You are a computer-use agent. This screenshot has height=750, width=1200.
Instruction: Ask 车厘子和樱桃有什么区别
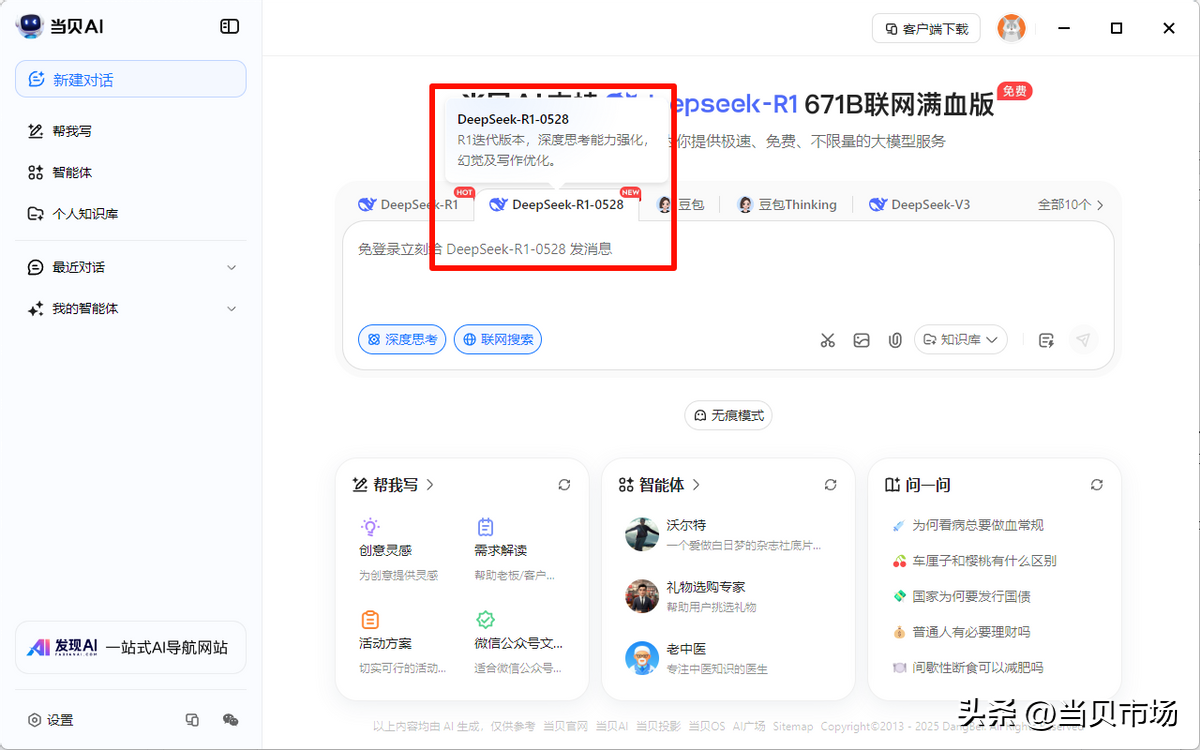point(974,561)
